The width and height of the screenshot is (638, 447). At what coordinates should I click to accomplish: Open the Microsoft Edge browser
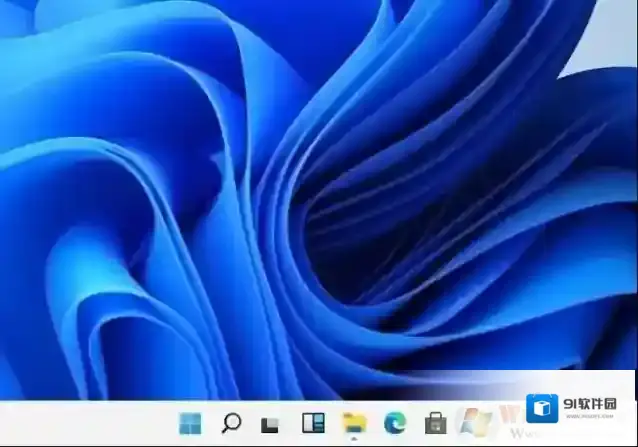pos(394,423)
